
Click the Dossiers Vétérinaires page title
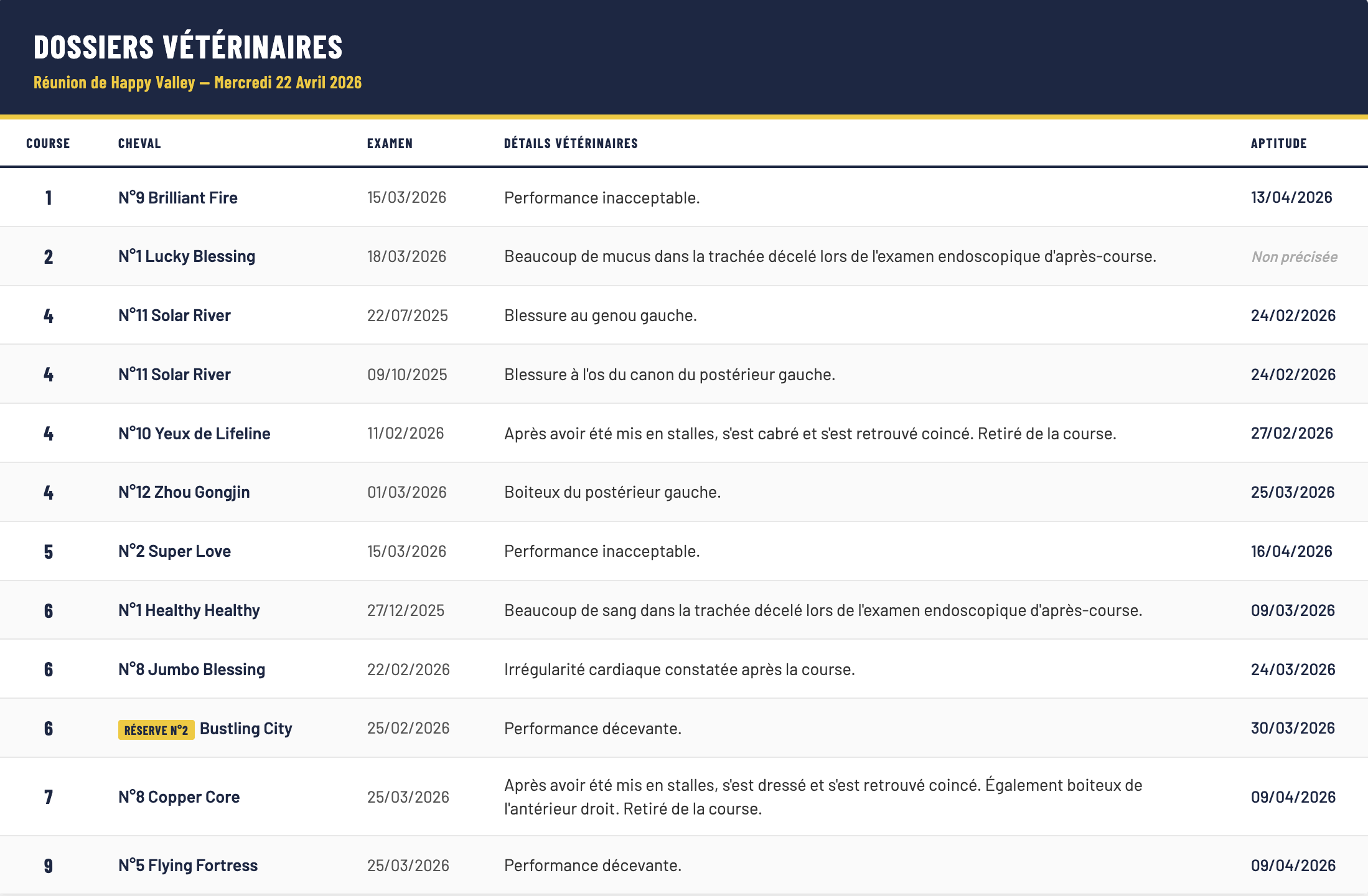point(188,47)
